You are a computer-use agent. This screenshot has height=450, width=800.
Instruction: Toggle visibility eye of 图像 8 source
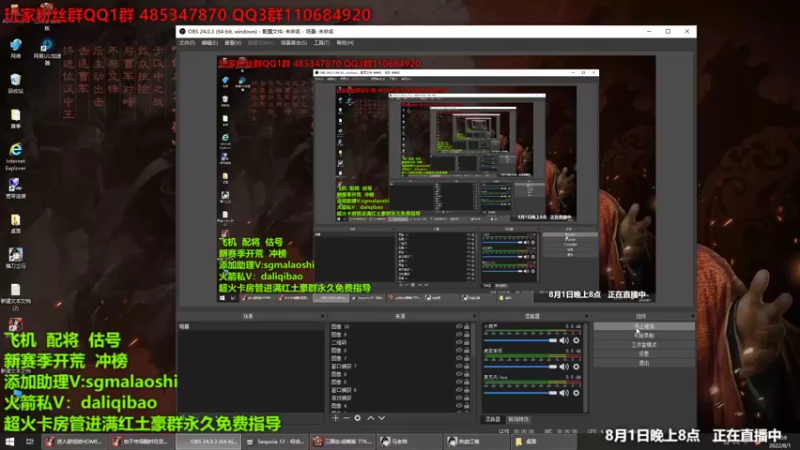(459, 351)
